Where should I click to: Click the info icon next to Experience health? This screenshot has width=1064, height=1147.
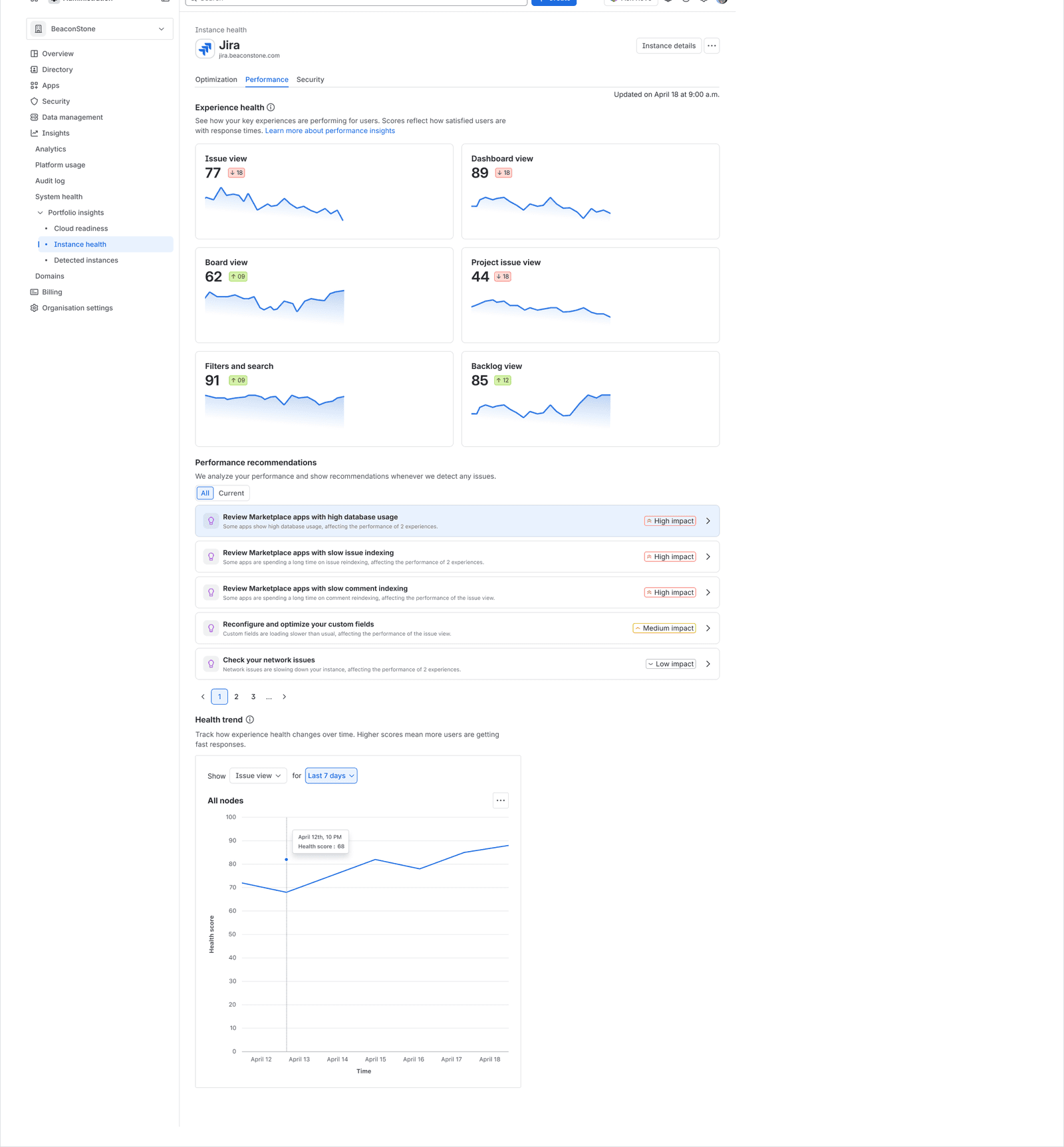[271, 108]
